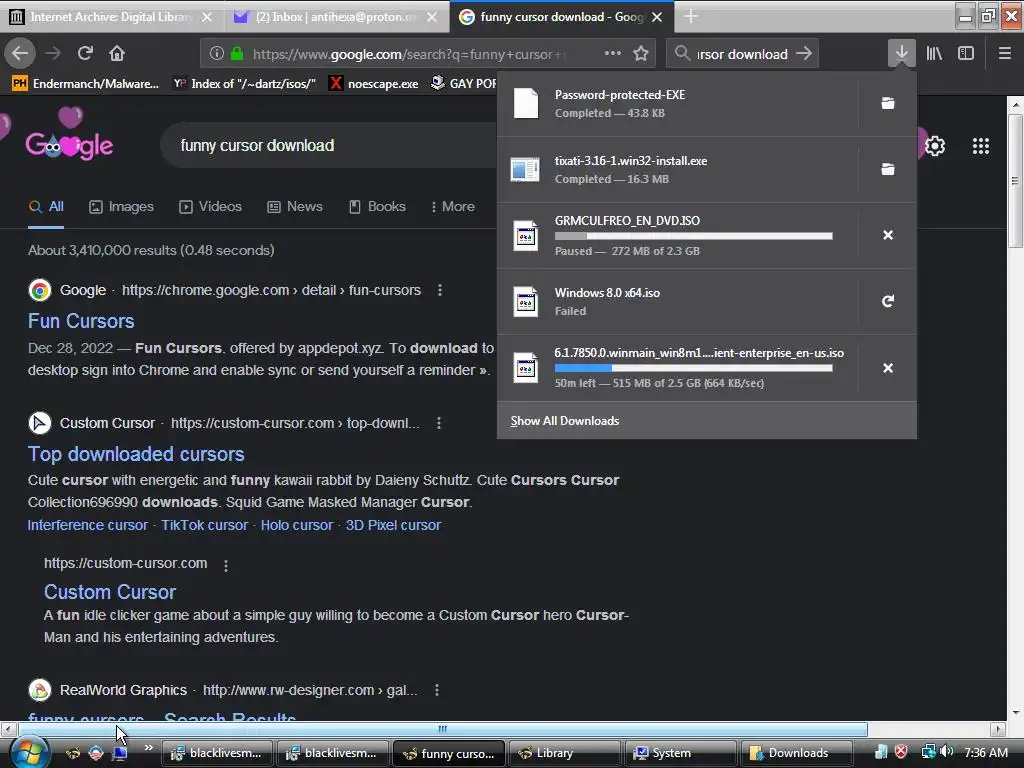Submit search with the arrow in search bar
Image resolution: width=1024 pixels, height=768 pixels.
[804, 54]
